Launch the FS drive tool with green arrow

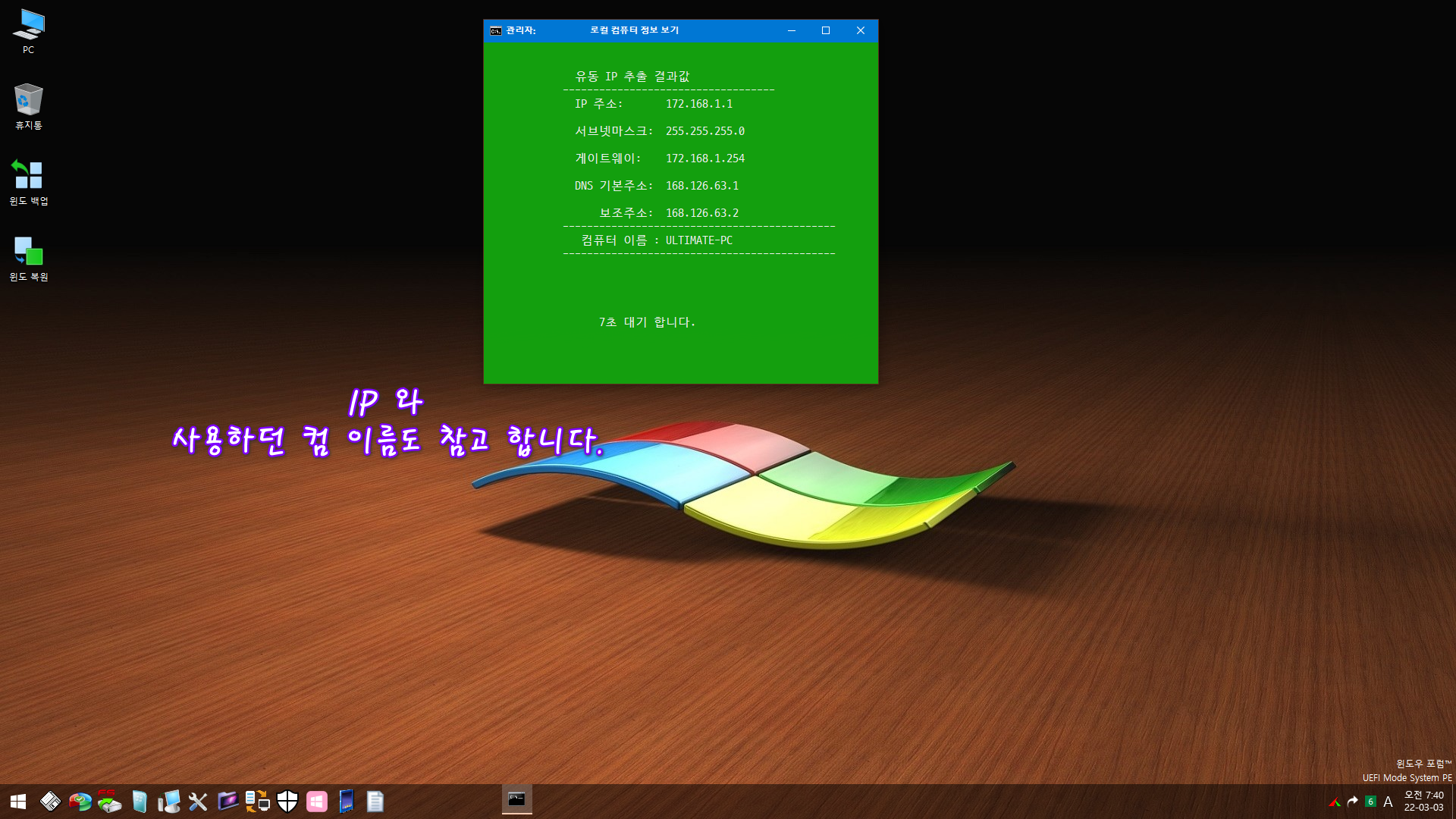109,802
